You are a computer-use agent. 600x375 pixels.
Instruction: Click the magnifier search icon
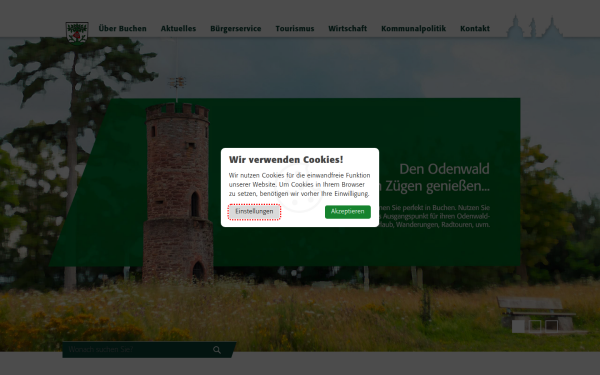click(217, 350)
